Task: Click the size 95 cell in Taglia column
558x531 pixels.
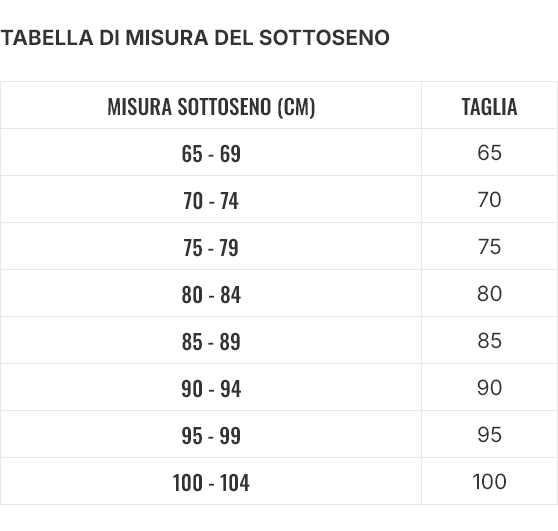Action: pyautogui.click(x=489, y=434)
